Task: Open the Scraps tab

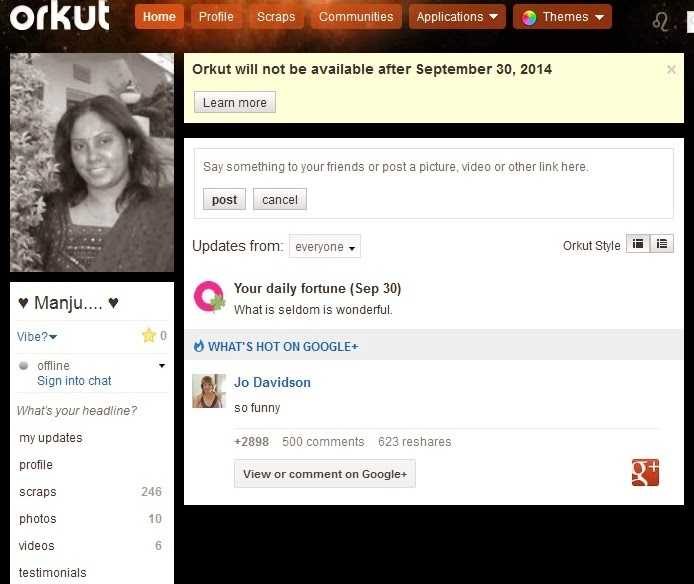Action: 276,17
